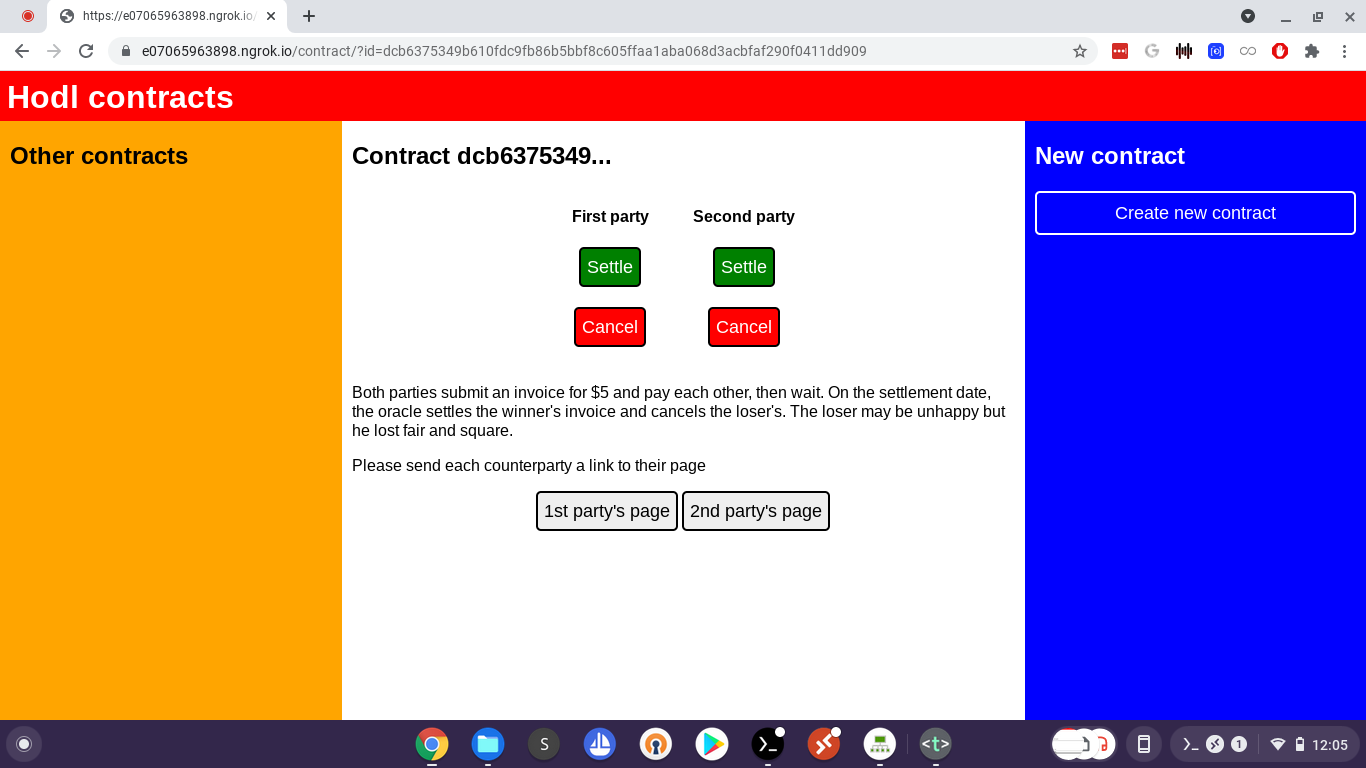Click the Second party Settle button
This screenshot has width=1366, height=768.
click(x=744, y=267)
